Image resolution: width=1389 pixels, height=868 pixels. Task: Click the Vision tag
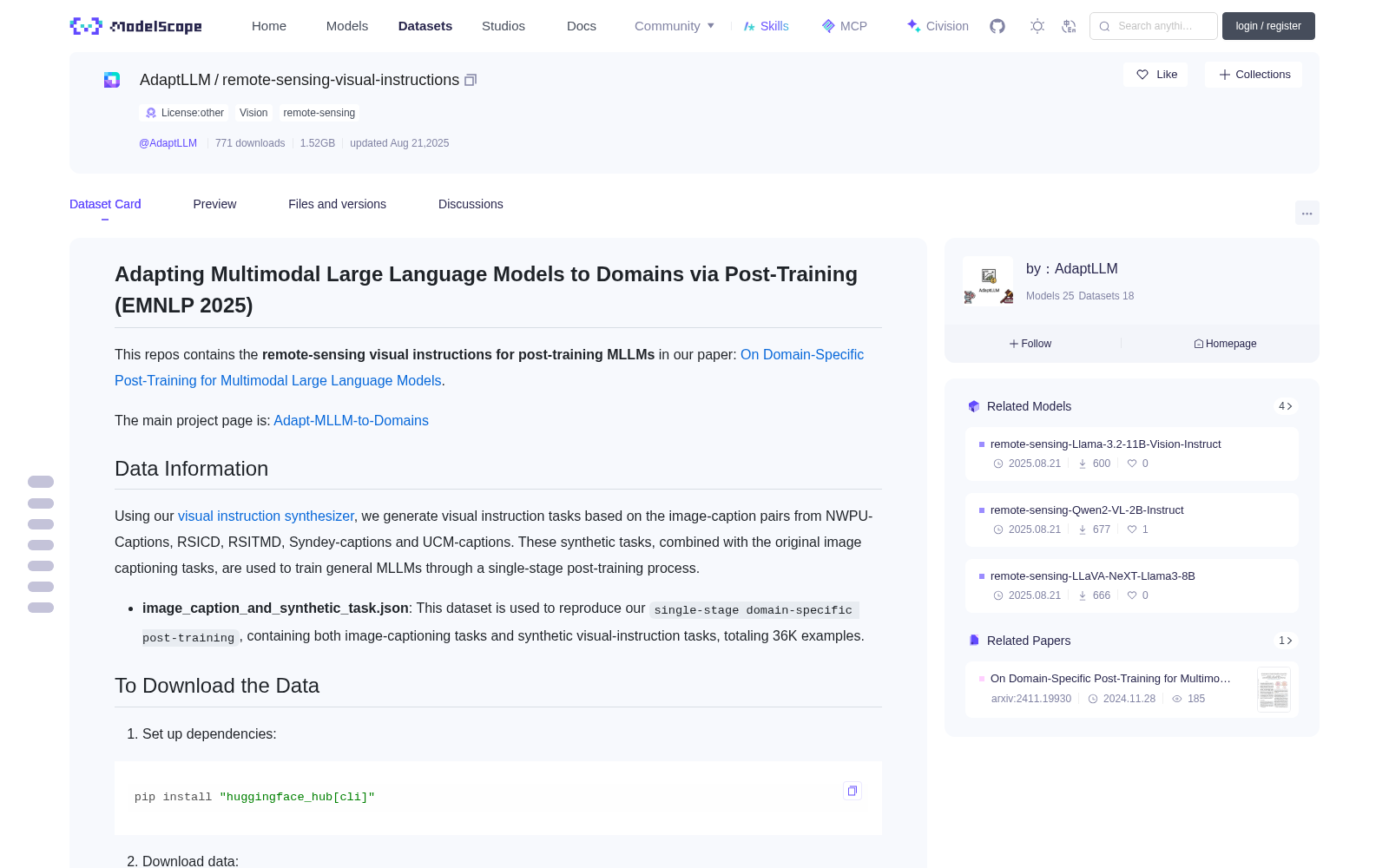(253, 113)
